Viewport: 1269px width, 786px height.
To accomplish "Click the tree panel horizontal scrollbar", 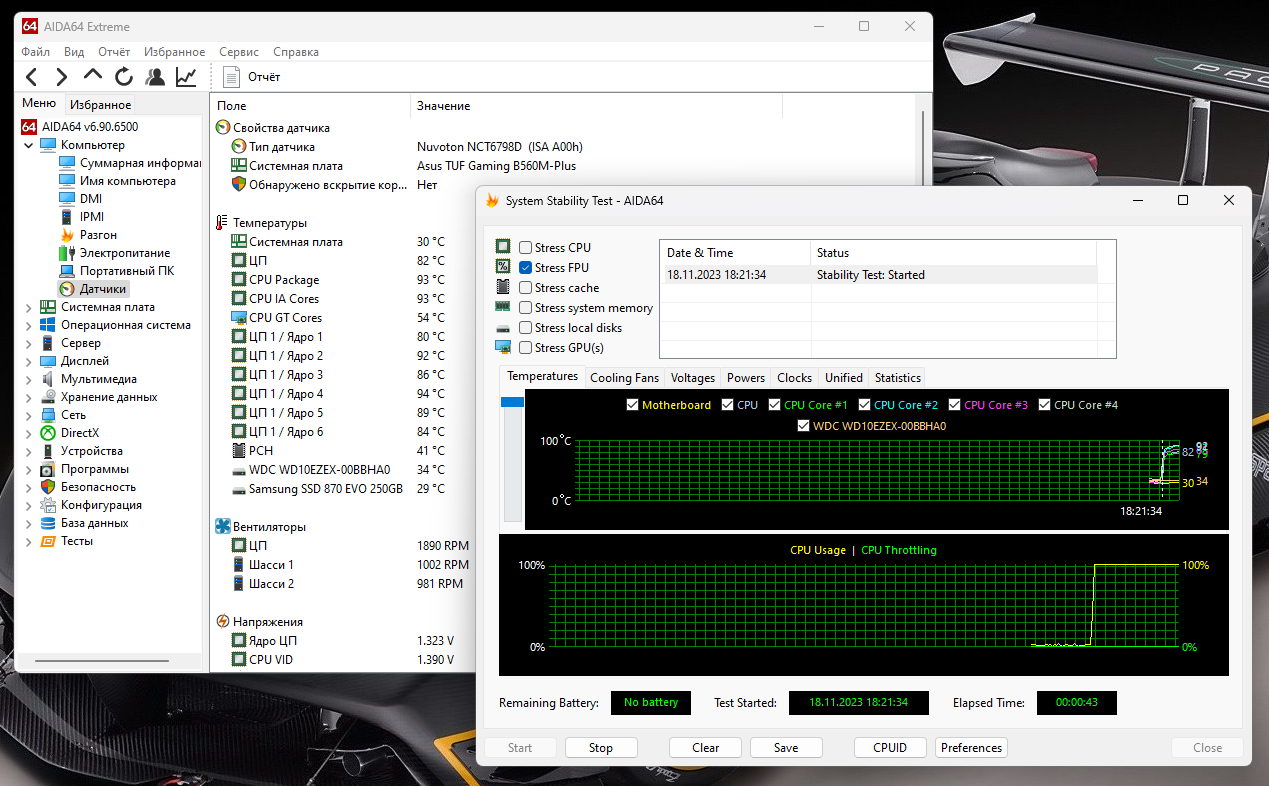I will point(102,661).
